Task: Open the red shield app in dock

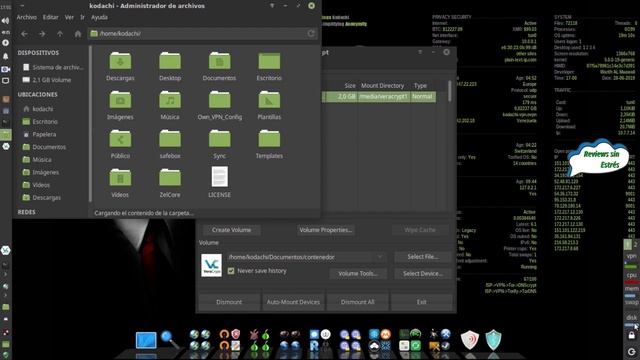Action: coord(469,340)
